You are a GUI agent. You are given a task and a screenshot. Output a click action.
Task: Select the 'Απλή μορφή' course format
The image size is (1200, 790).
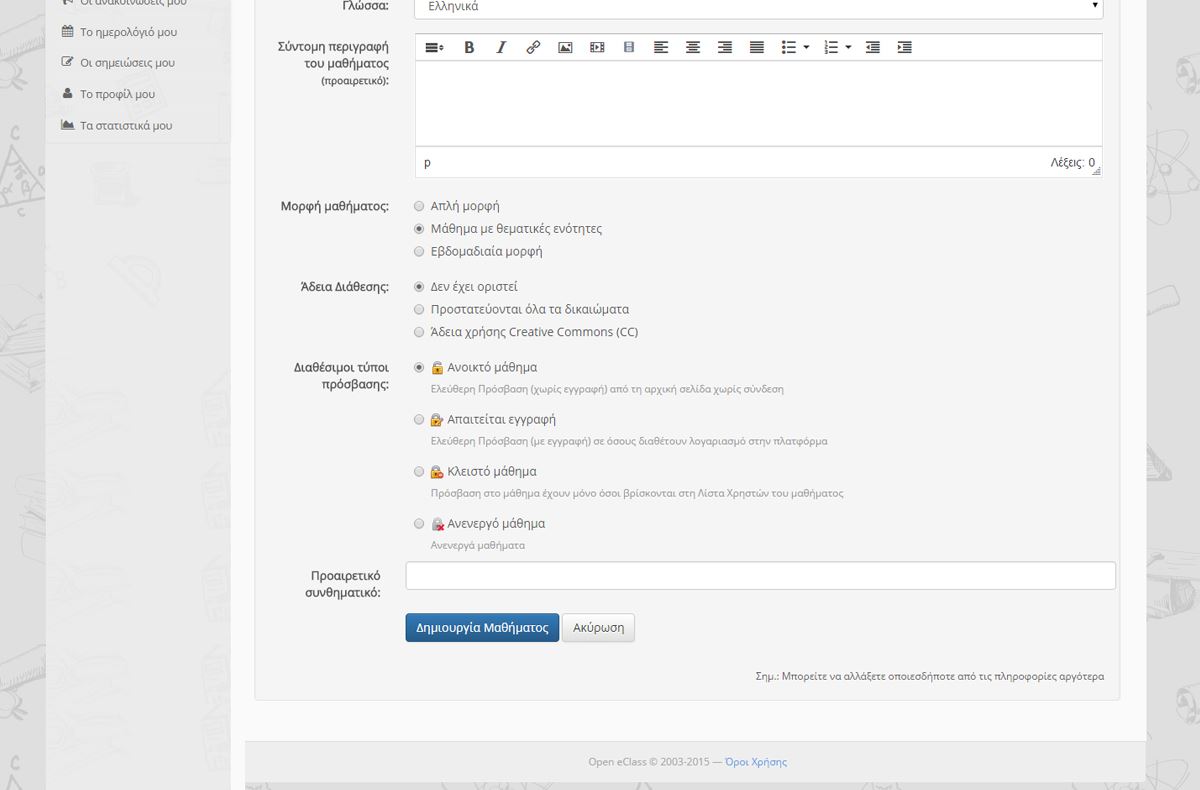point(420,206)
